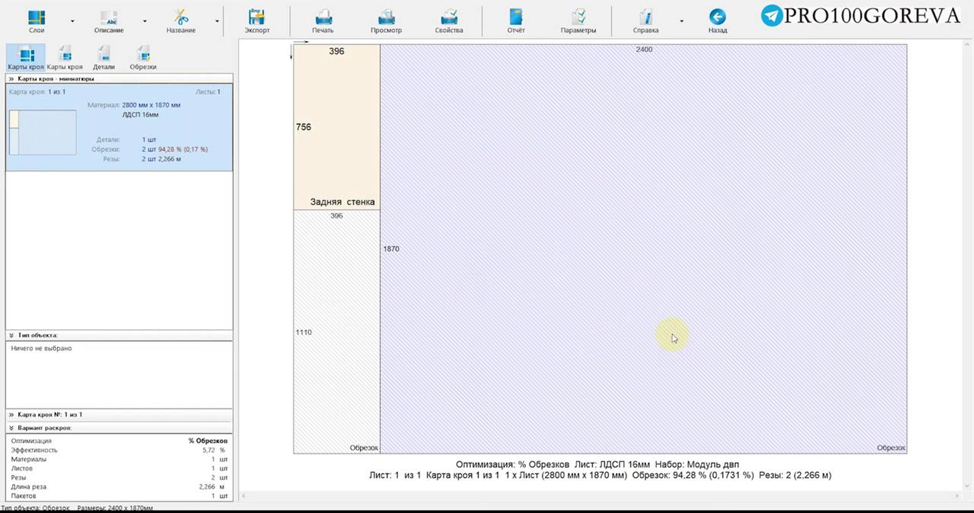Click the Экспорт toolbar icon
The width and height of the screenshot is (974, 513).
(257, 20)
